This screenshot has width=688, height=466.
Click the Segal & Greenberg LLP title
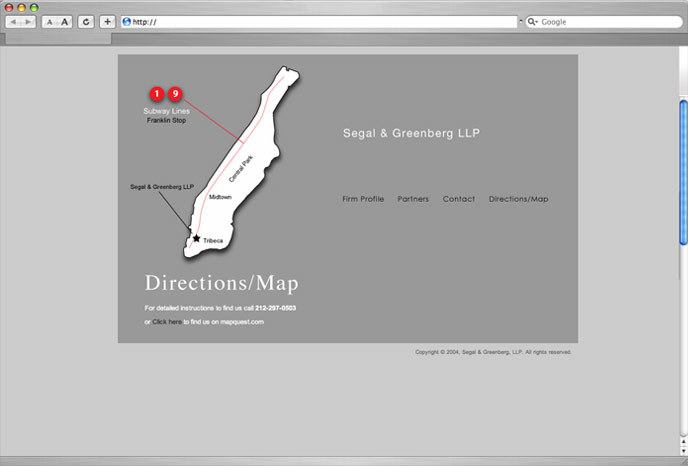pyautogui.click(x=411, y=133)
